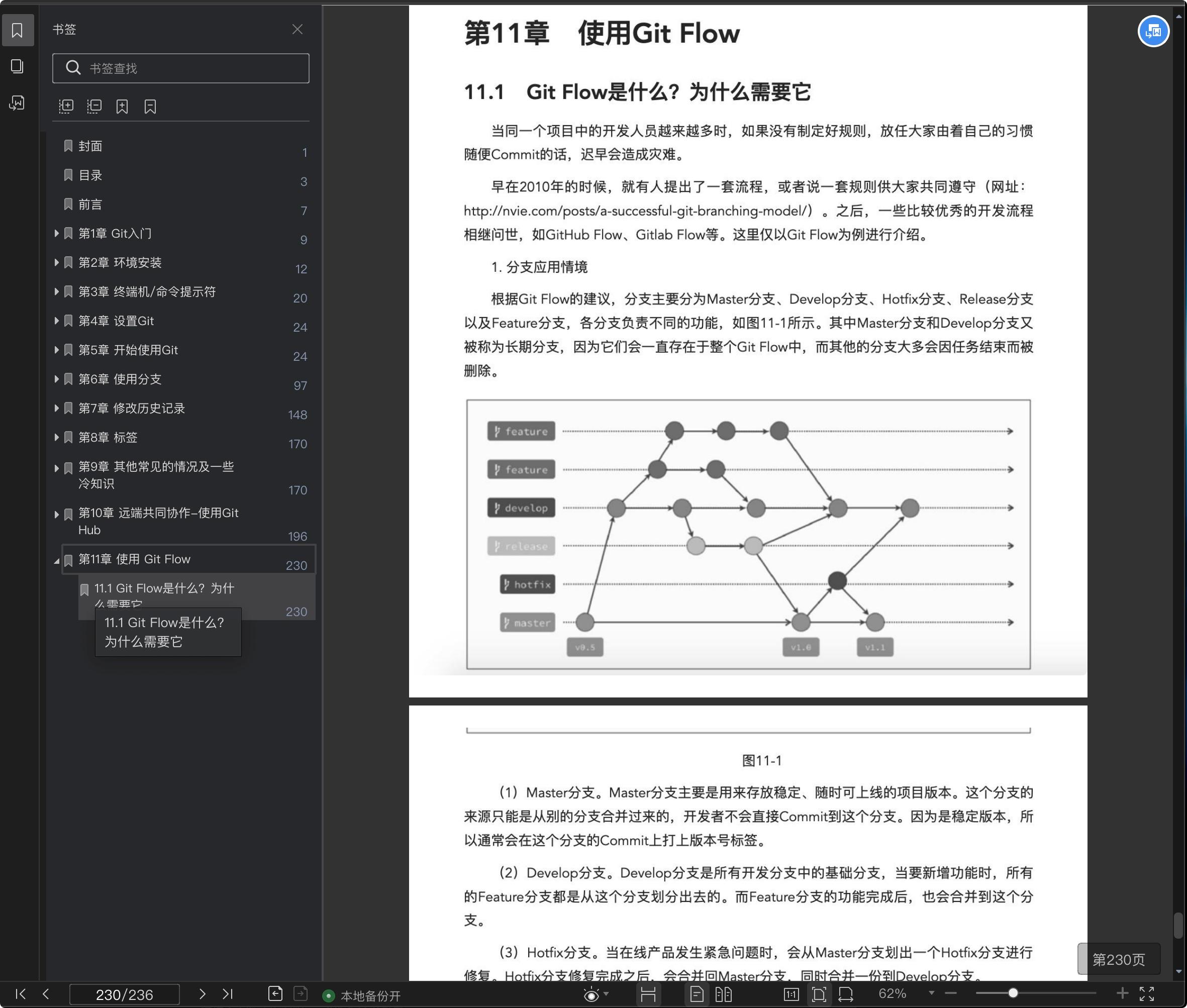
Task: Toggle continuous scrolling mode icon
Action: click(648, 995)
